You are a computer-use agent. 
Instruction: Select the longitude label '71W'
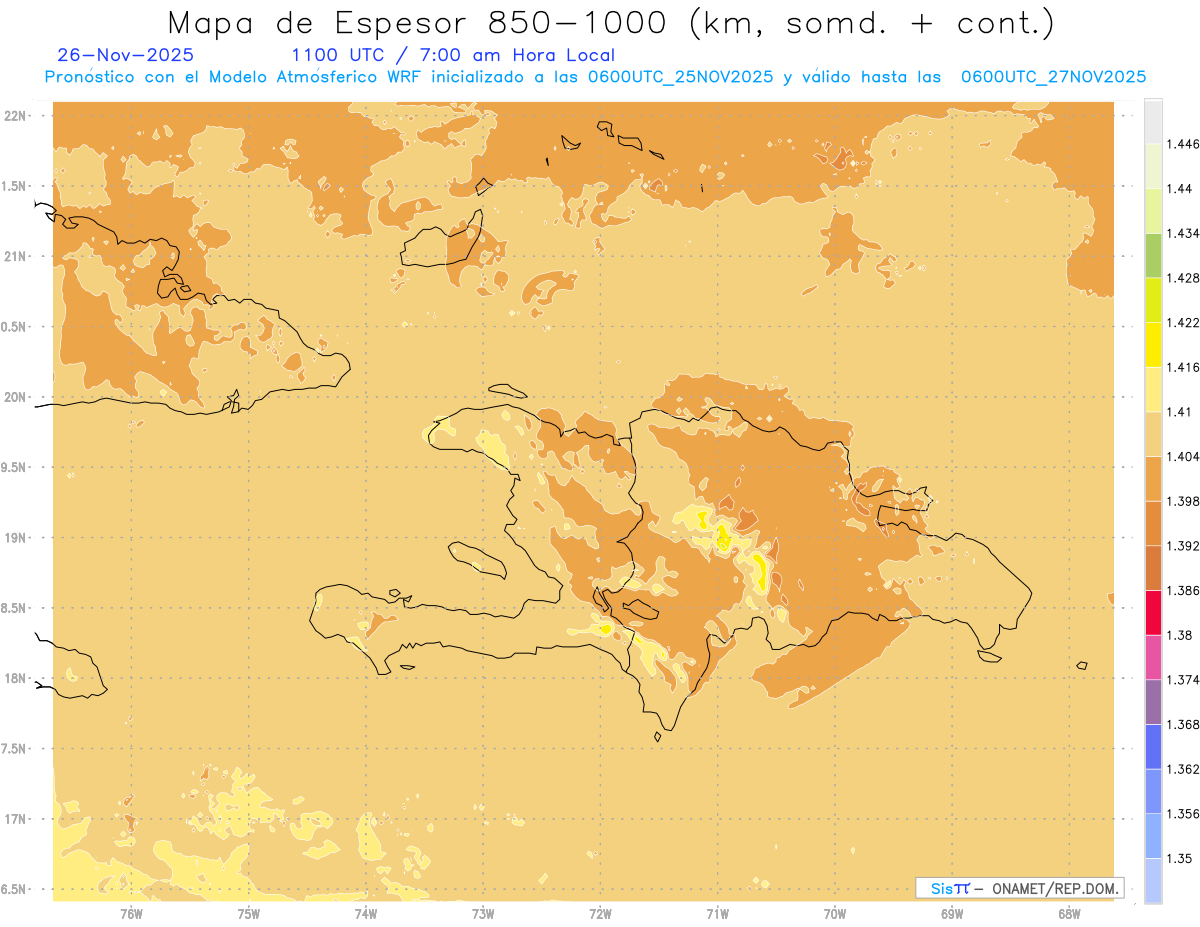tap(717, 914)
